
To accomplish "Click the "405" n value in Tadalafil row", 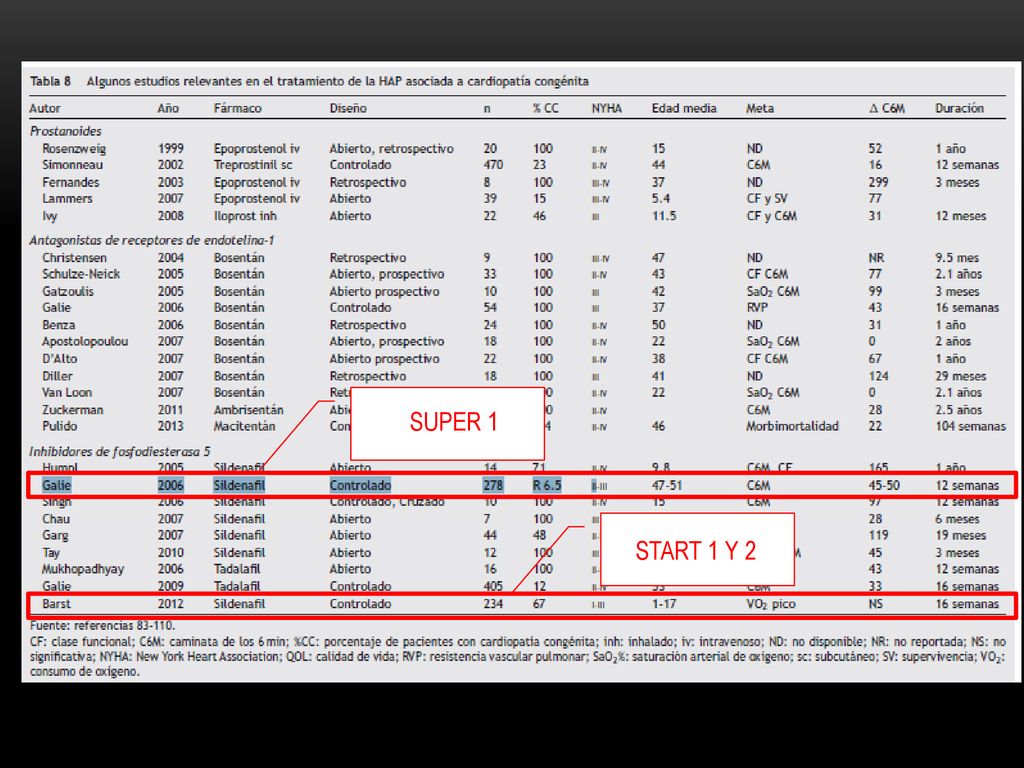I will [x=493, y=586].
